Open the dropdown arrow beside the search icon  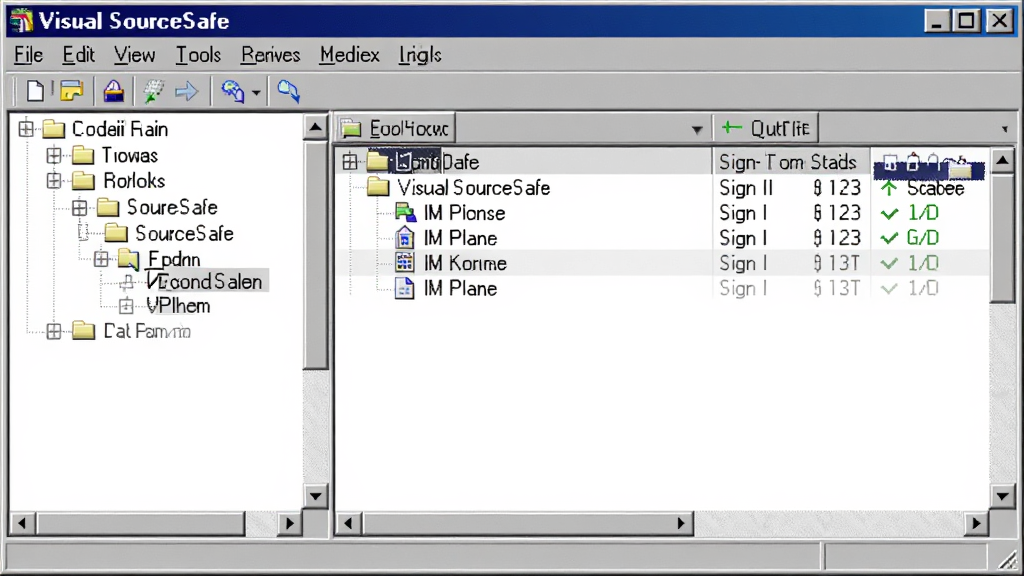(x=256, y=93)
